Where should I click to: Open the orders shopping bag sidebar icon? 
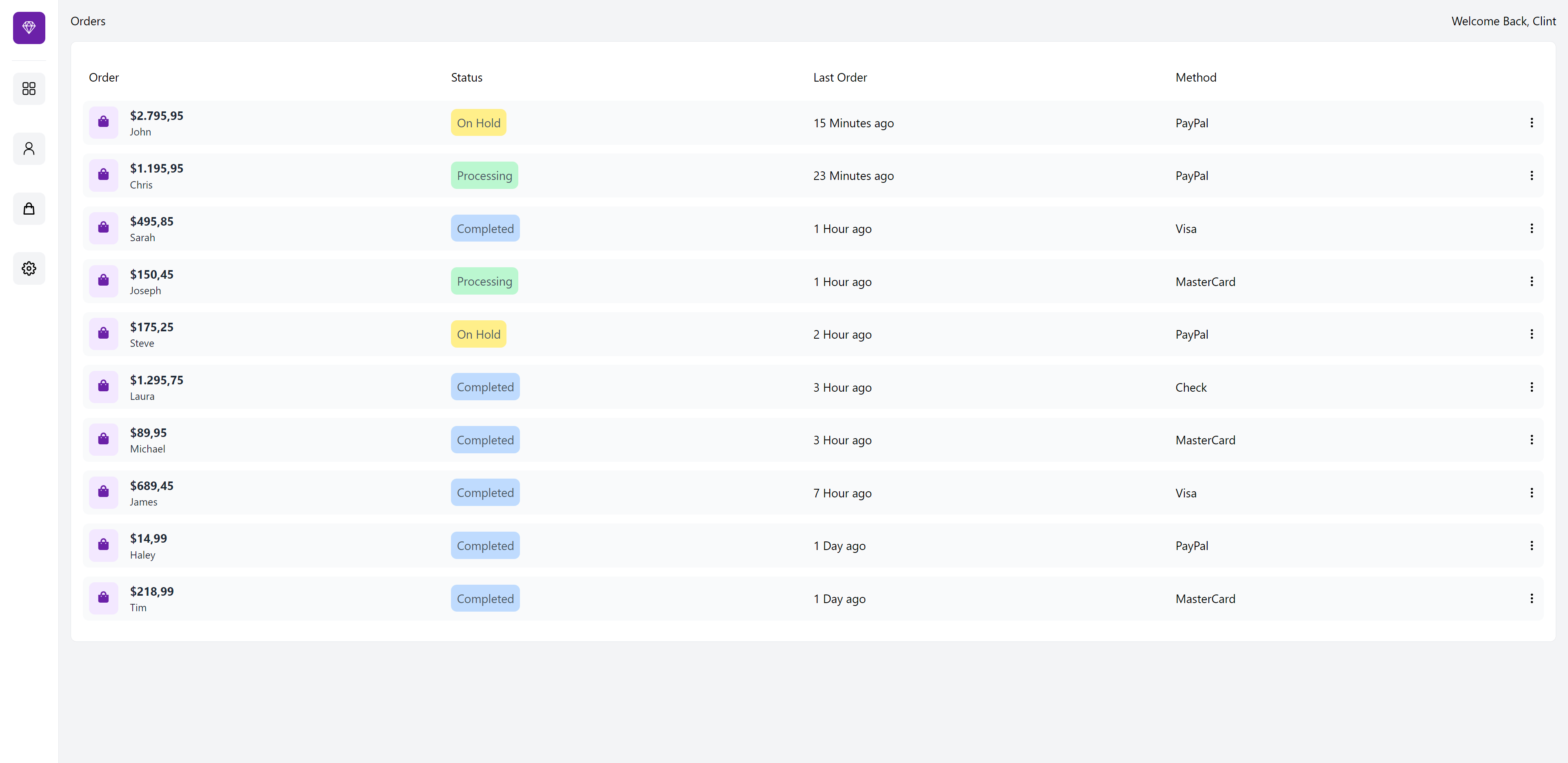[x=29, y=208]
